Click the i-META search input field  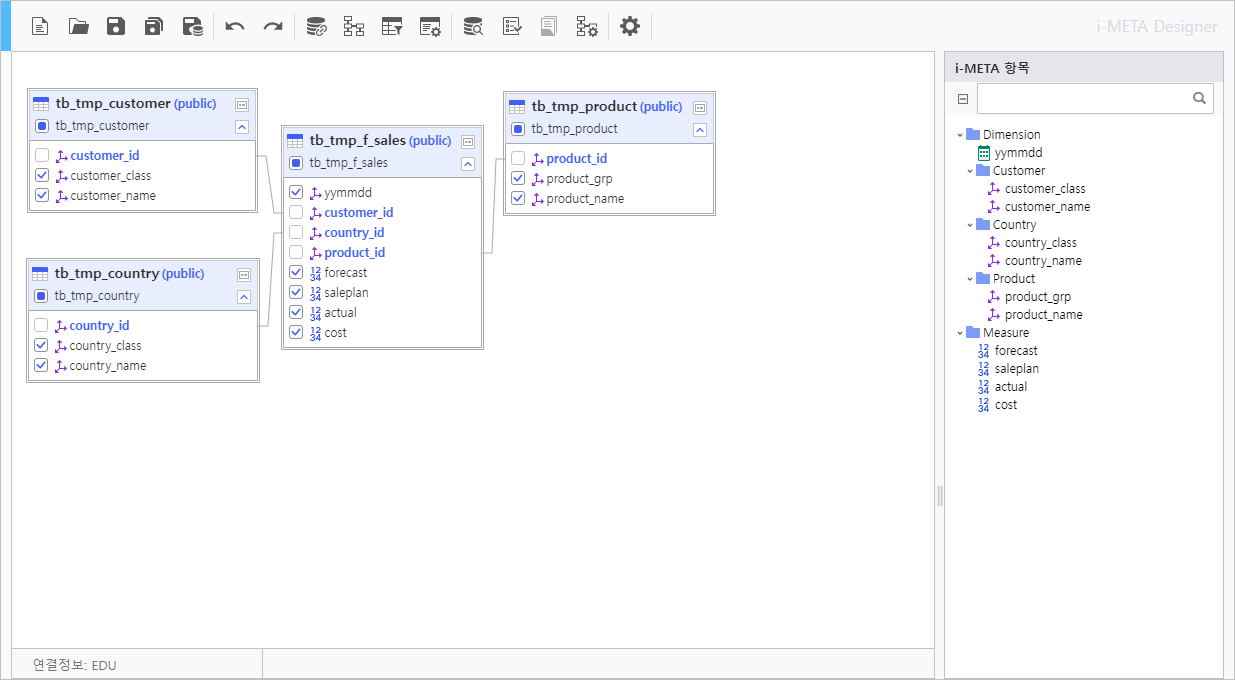(x=1095, y=98)
